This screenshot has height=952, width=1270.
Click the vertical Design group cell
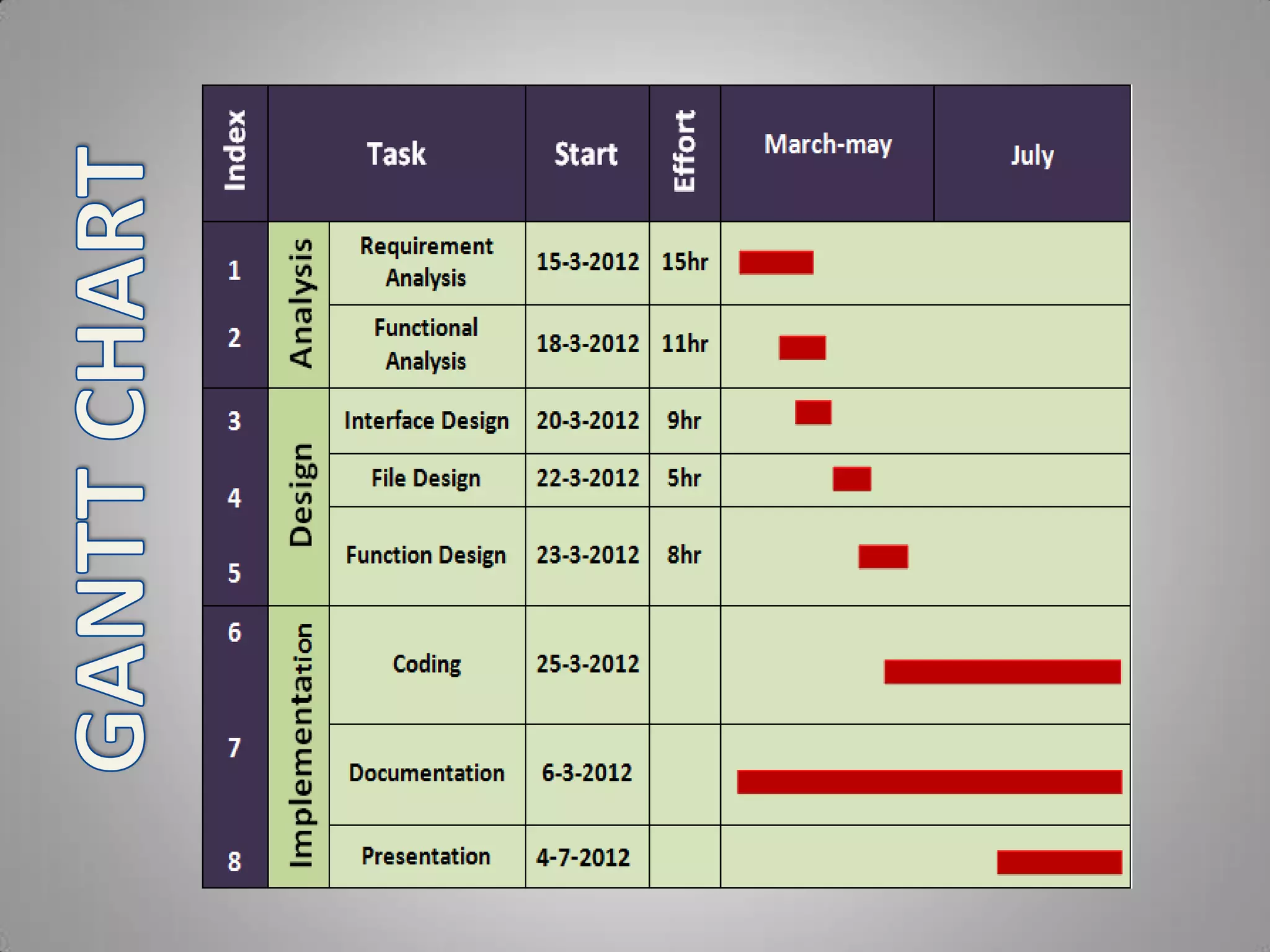300,495
